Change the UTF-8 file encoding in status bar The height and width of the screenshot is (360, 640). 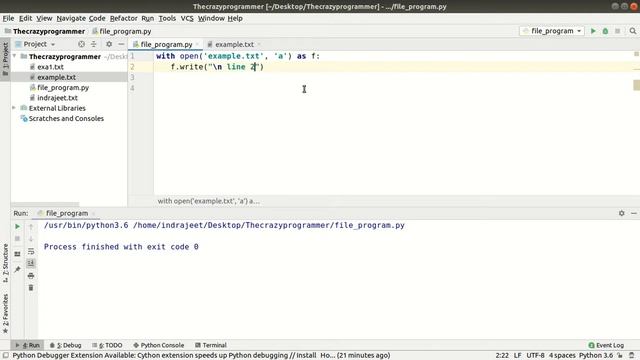[535, 356]
